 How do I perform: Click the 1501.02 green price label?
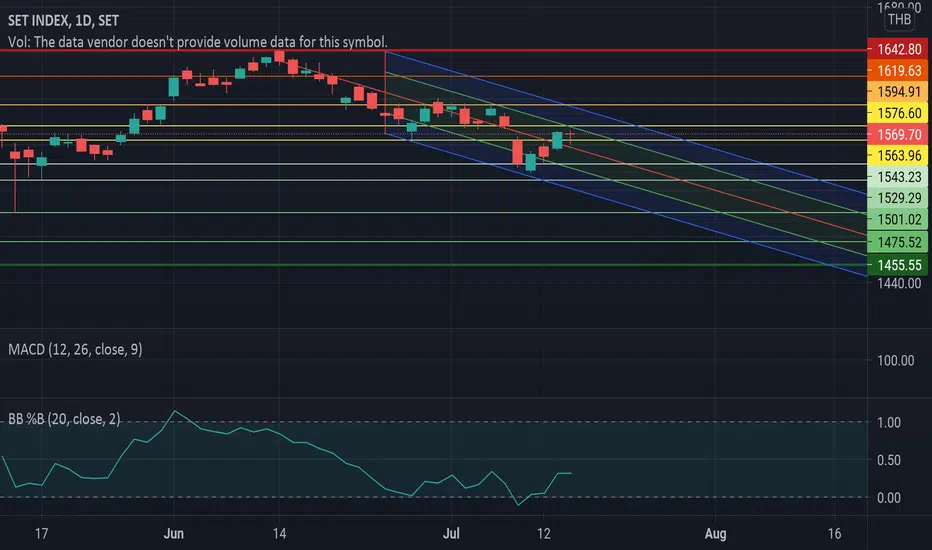click(x=899, y=219)
